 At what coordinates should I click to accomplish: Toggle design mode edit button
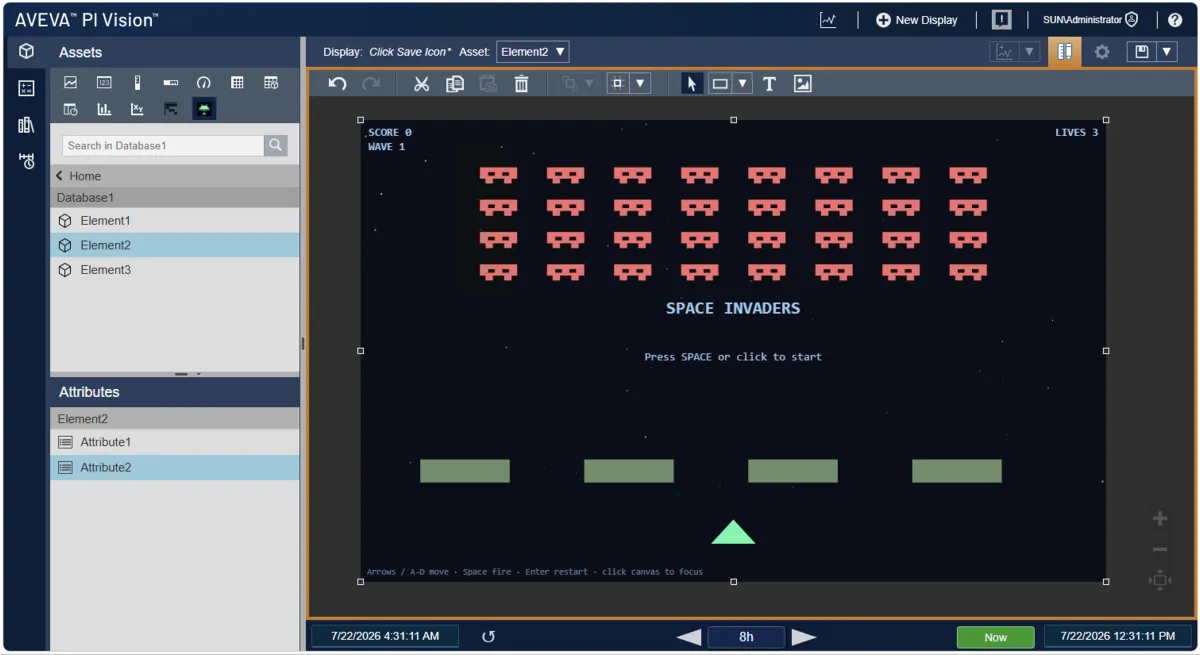pos(1065,52)
